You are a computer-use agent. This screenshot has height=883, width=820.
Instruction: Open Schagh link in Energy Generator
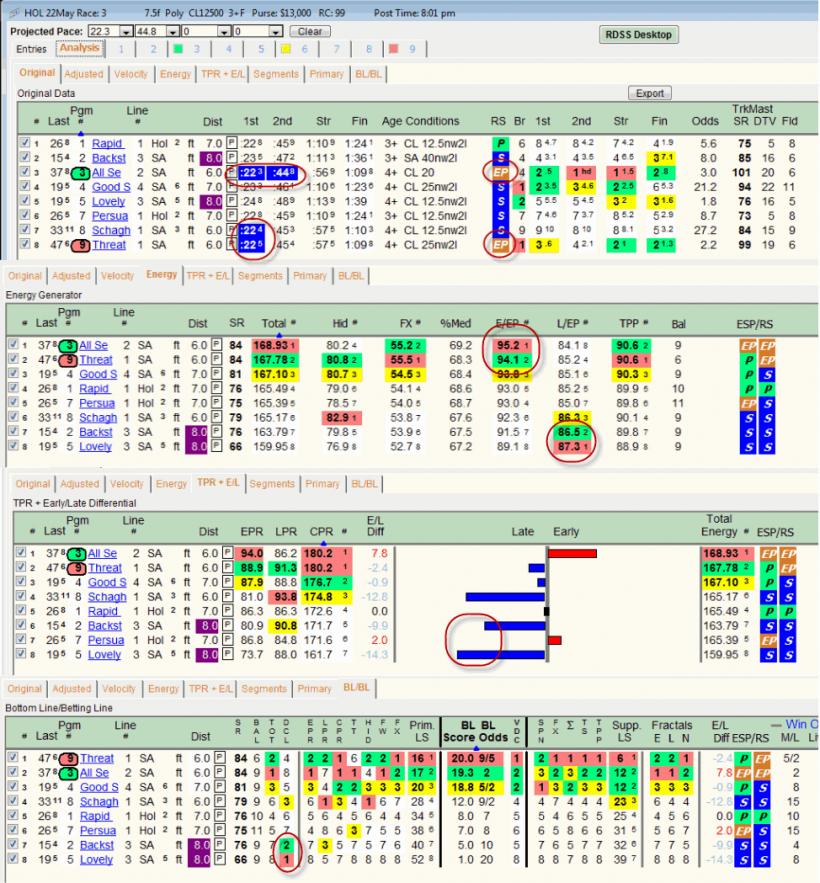point(98,417)
